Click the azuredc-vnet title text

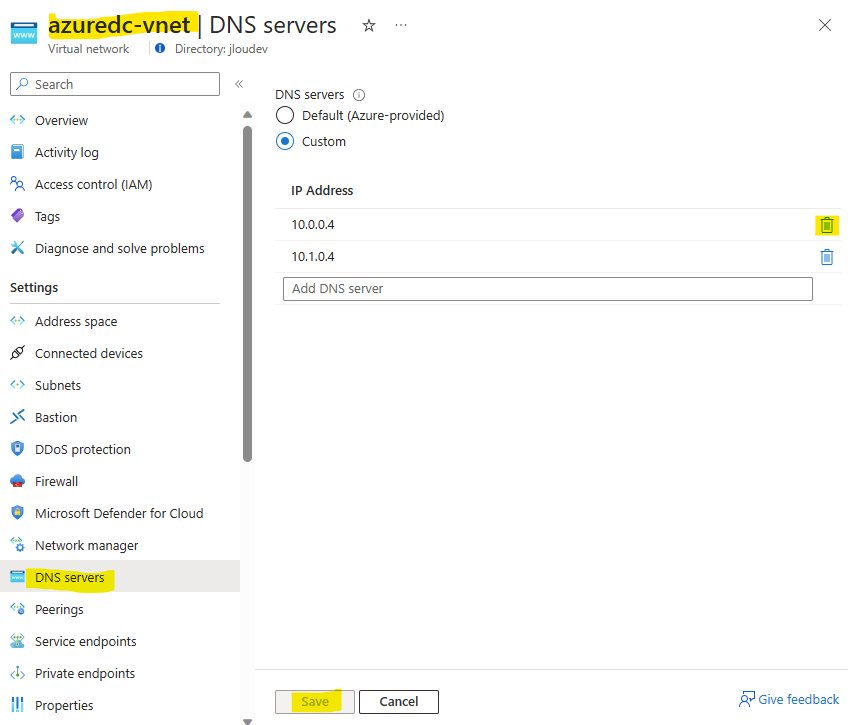[119, 25]
